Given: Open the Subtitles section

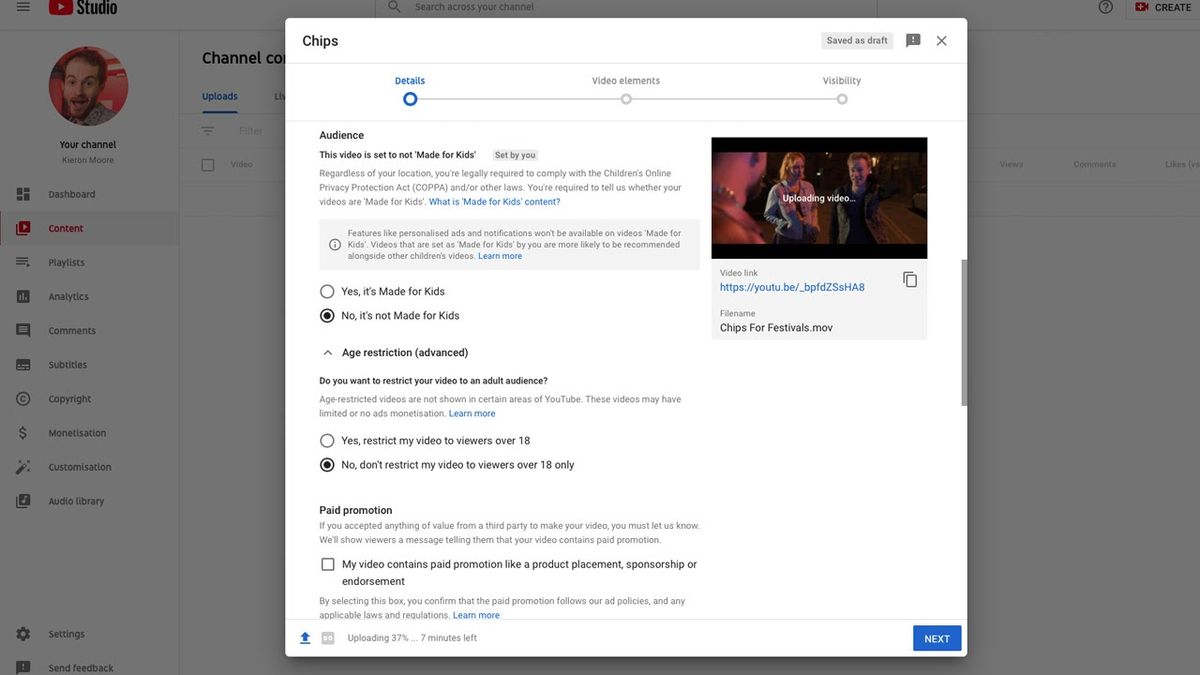Looking at the screenshot, I should tap(70, 364).
